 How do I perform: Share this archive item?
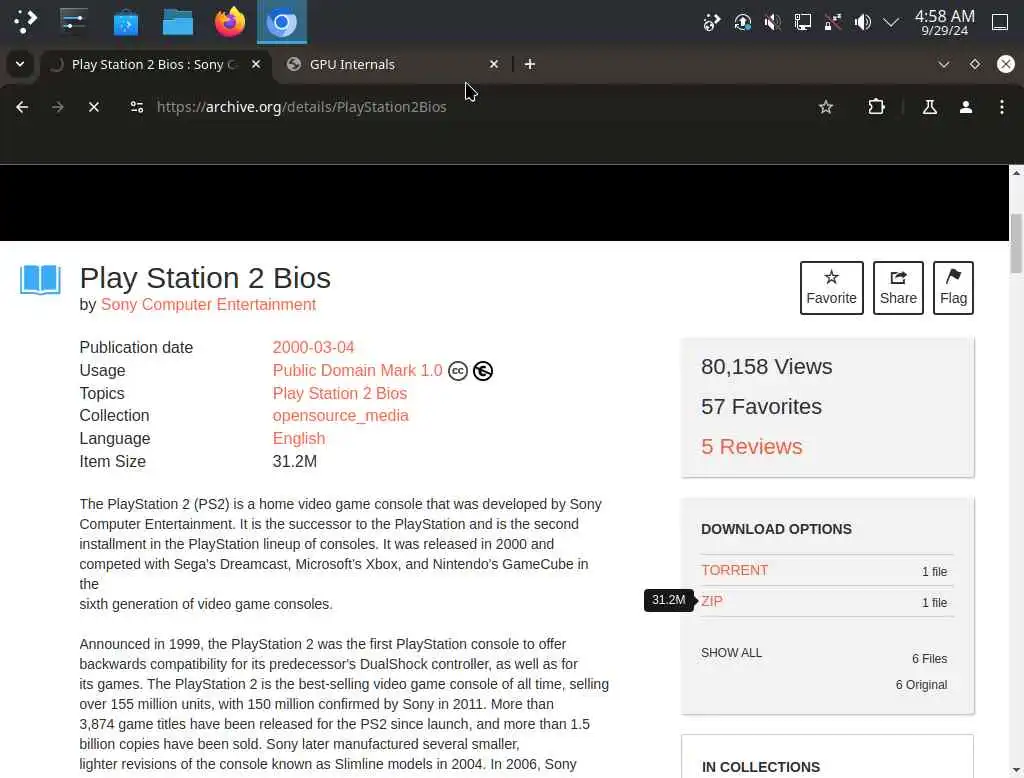coord(898,288)
